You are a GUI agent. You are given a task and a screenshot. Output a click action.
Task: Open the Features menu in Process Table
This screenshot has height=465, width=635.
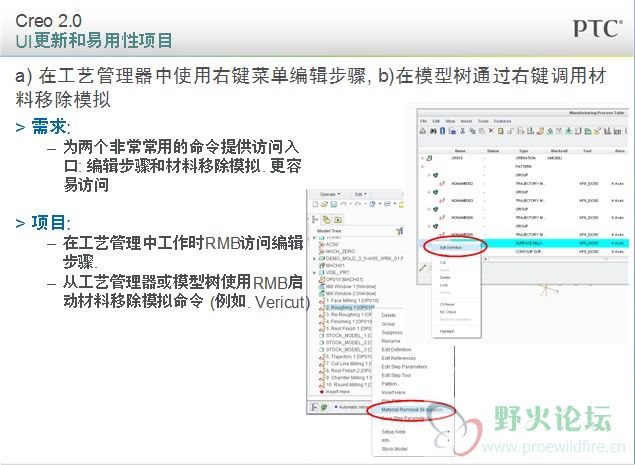pos(502,121)
